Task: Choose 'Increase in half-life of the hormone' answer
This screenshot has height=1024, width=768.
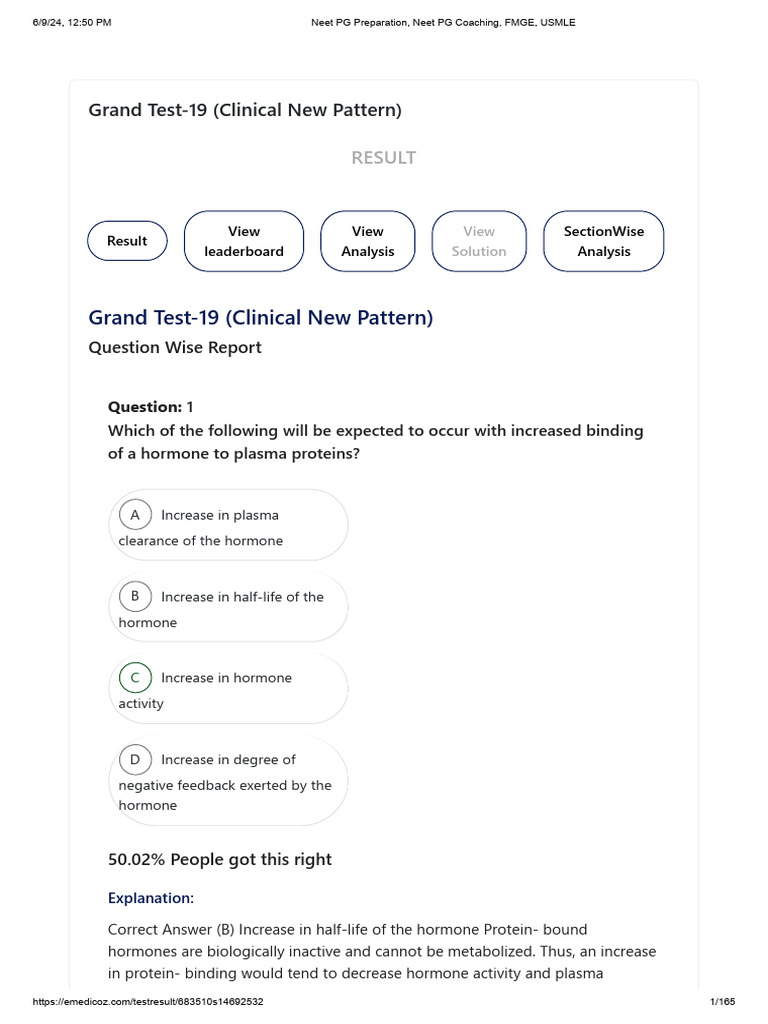Action: pos(228,607)
